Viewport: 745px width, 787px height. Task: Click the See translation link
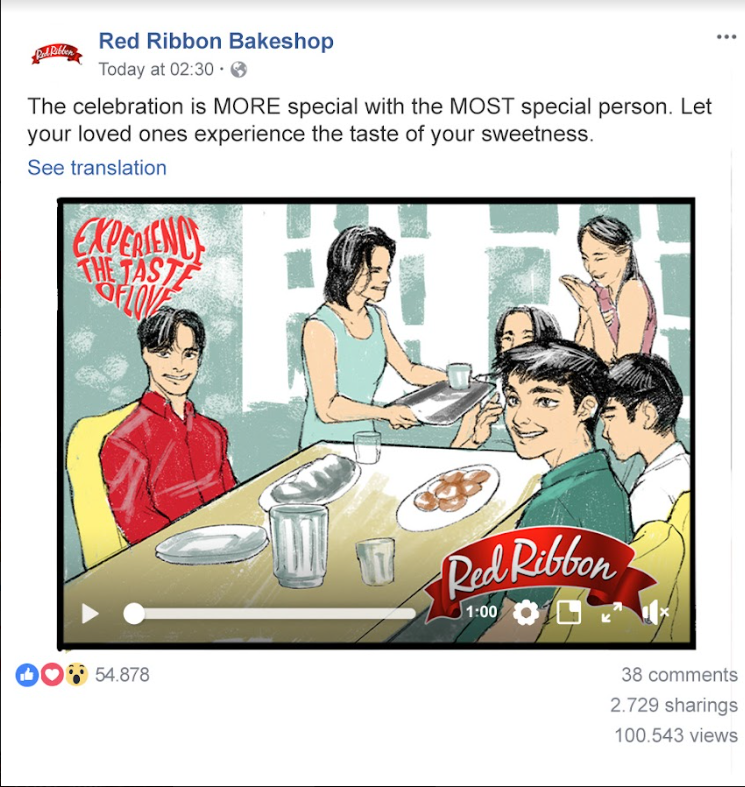click(x=97, y=168)
